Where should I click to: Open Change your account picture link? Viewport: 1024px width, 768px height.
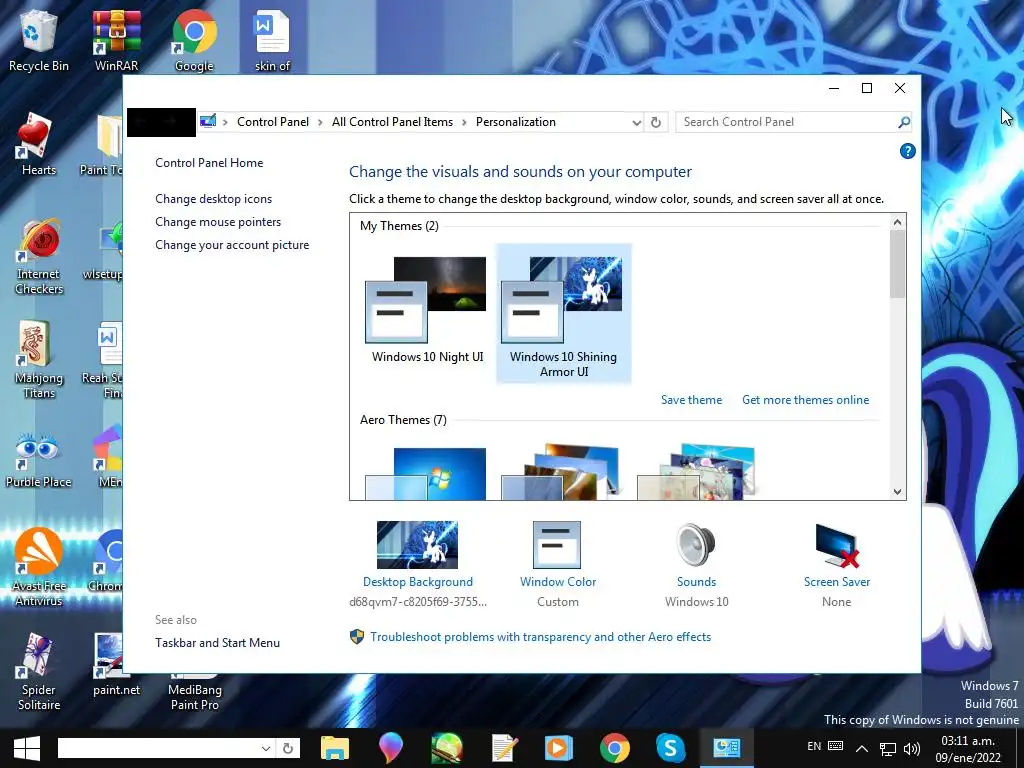coord(232,245)
